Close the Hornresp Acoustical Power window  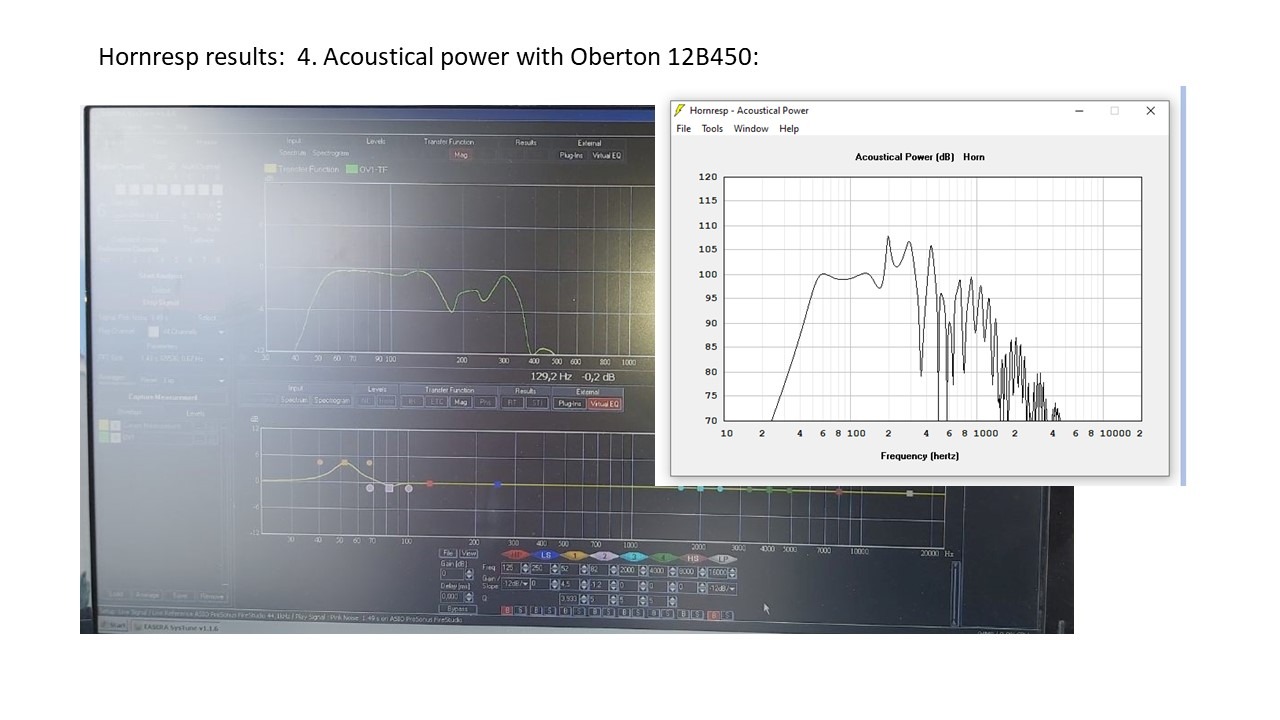point(1150,110)
